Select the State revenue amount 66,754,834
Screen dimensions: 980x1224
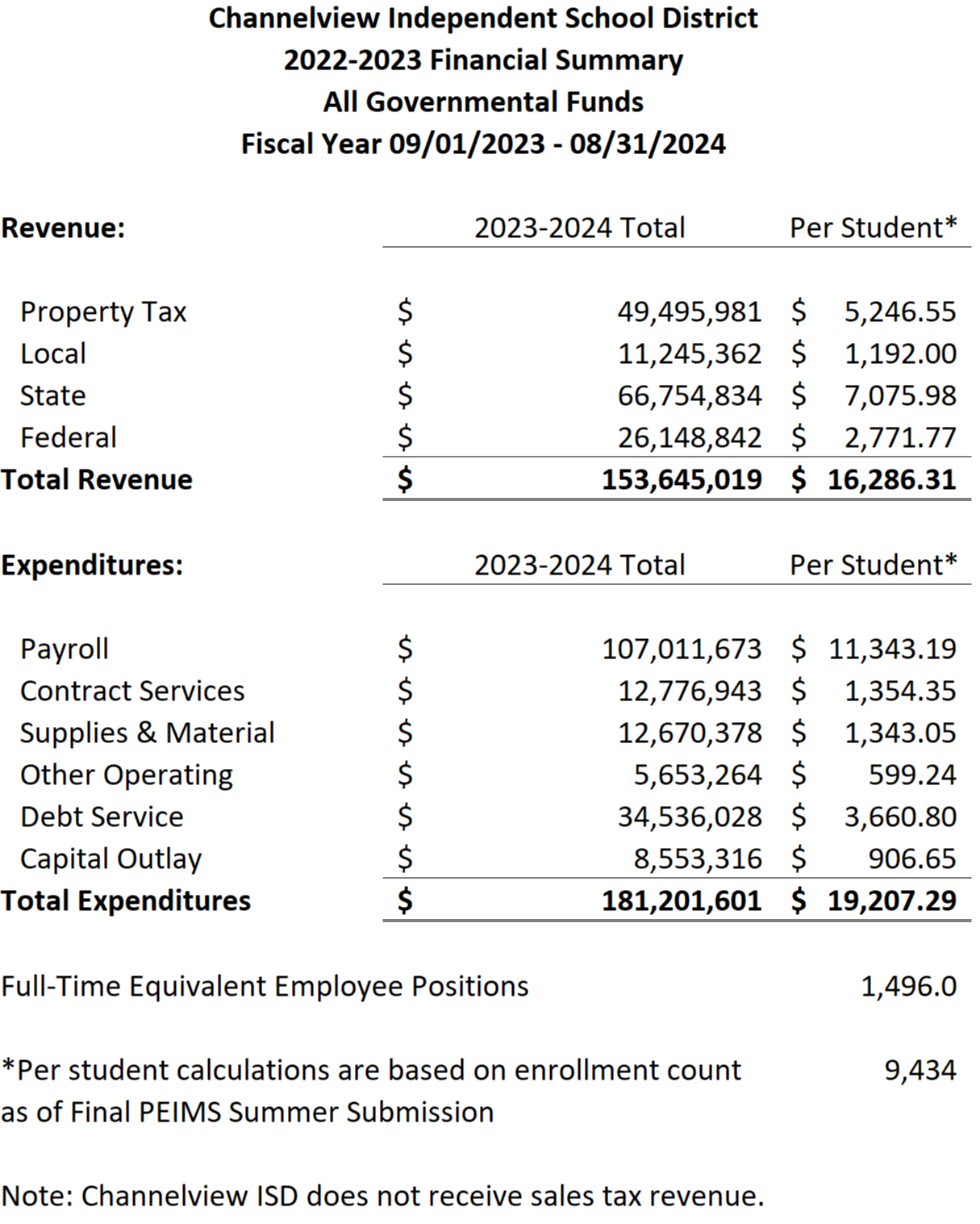(689, 396)
